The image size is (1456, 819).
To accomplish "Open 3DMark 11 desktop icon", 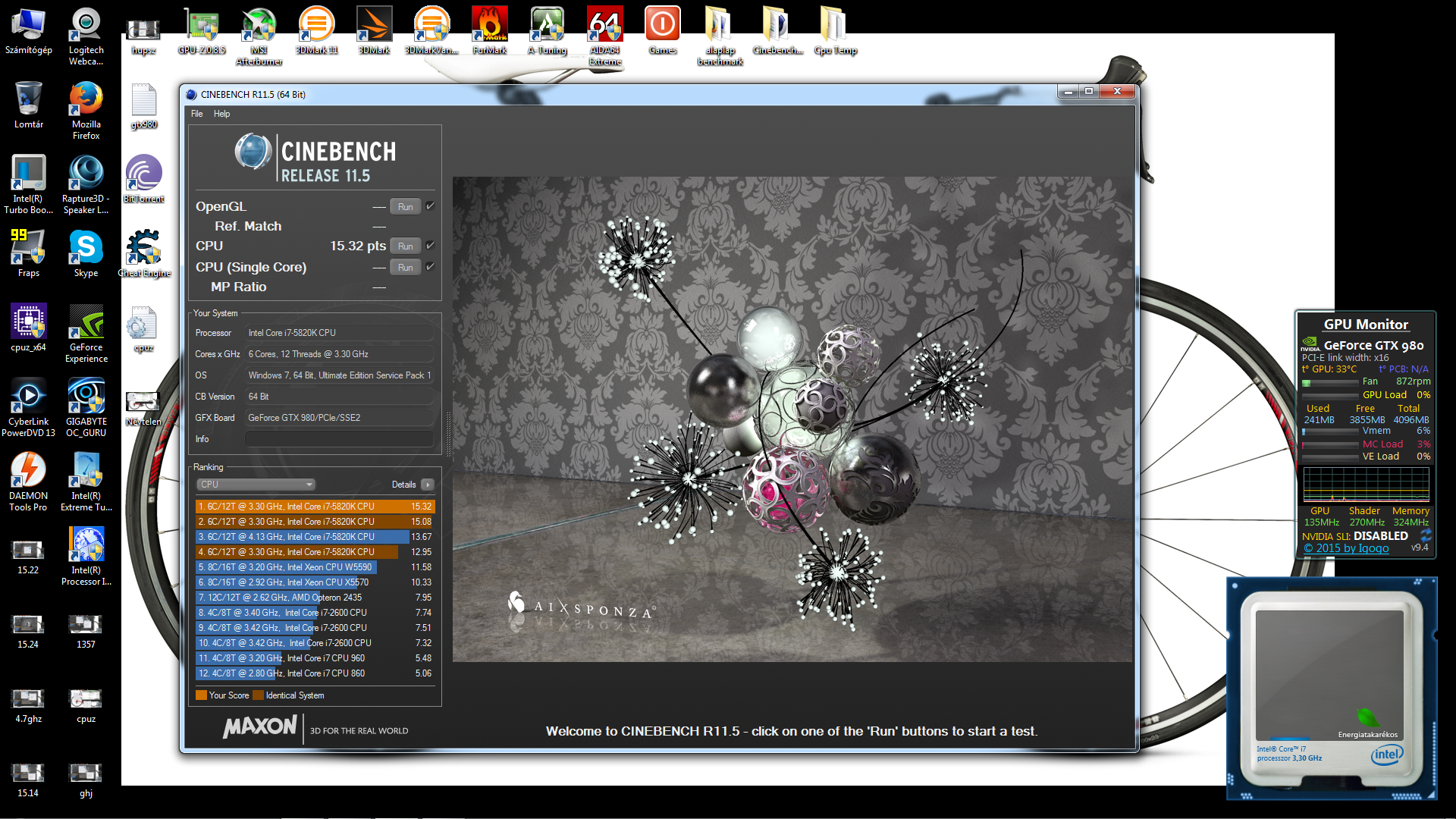I will pyautogui.click(x=317, y=31).
